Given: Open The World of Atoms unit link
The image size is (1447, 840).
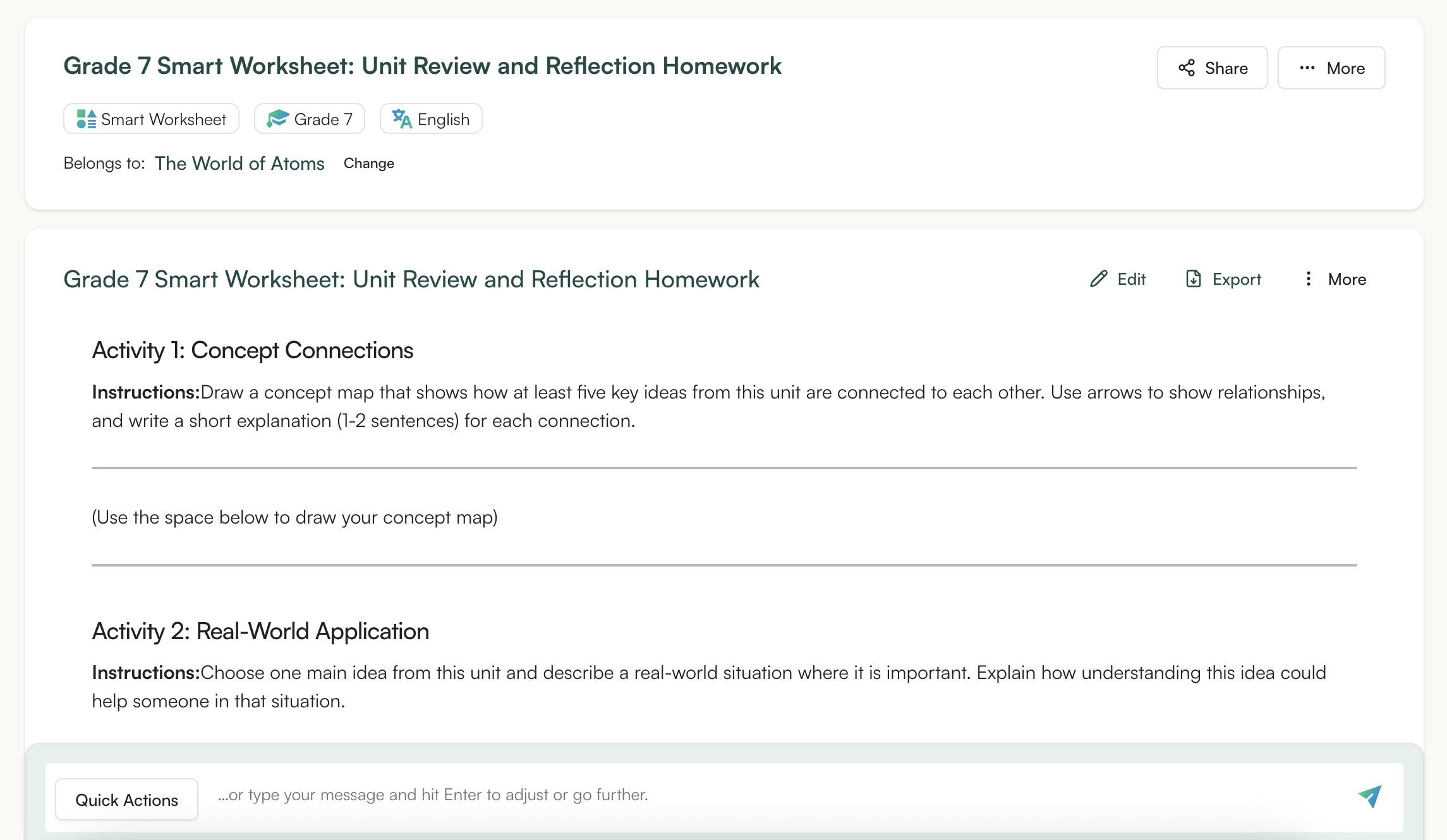Looking at the screenshot, I should click(240, 163).
